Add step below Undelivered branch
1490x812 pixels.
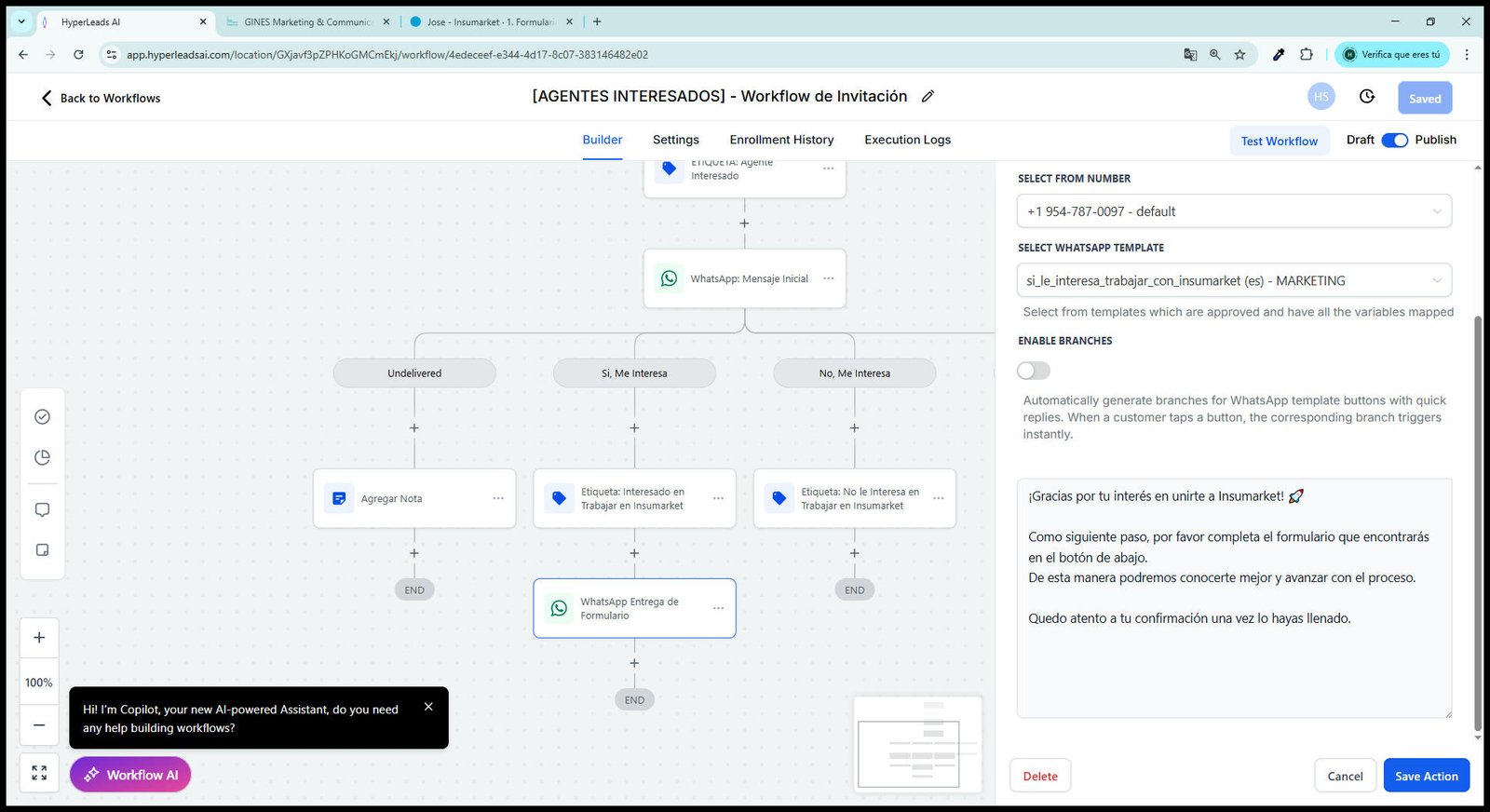[x=414, y=428]
